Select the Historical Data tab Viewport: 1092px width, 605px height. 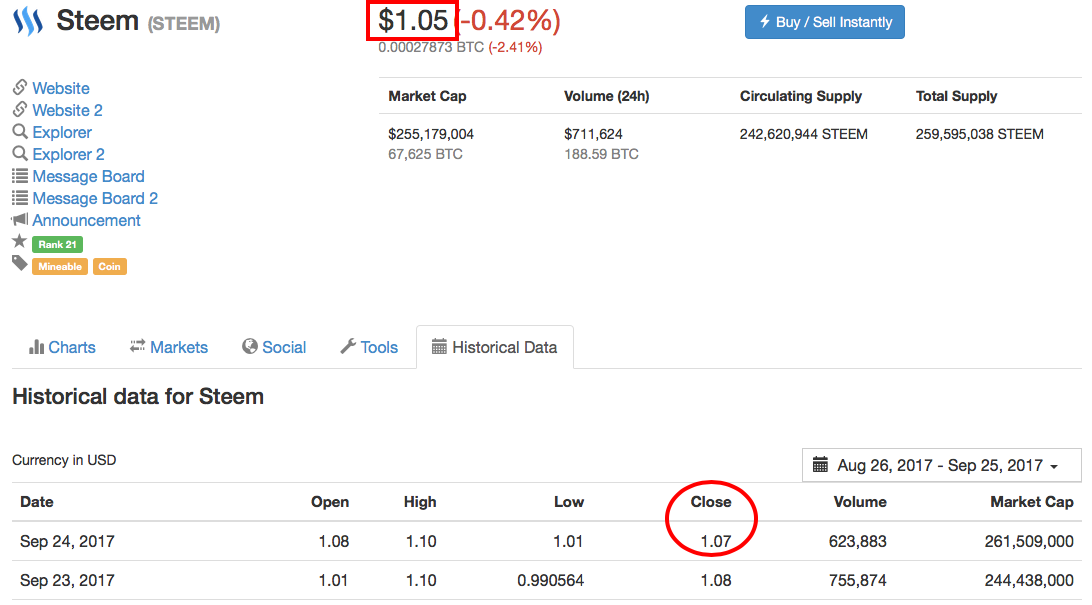[494, 347]
